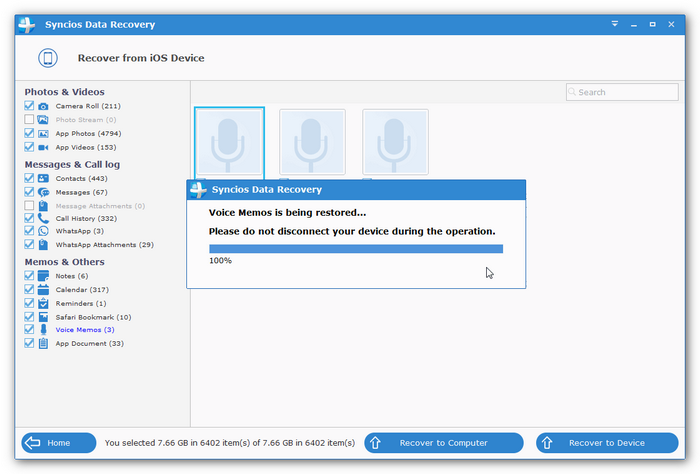Uncheck the Contacts checkbox
700x474 pixels.
click(x=29, y=178)
